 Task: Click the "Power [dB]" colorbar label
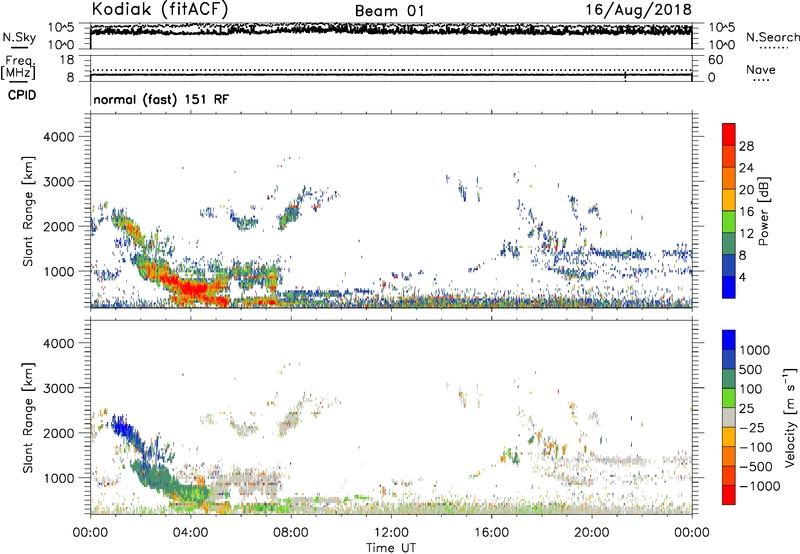coord(764,211)
